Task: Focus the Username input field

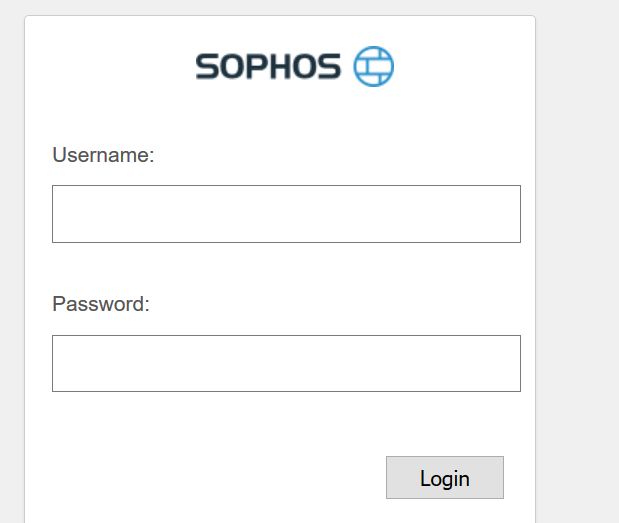Action: [286, 214]
